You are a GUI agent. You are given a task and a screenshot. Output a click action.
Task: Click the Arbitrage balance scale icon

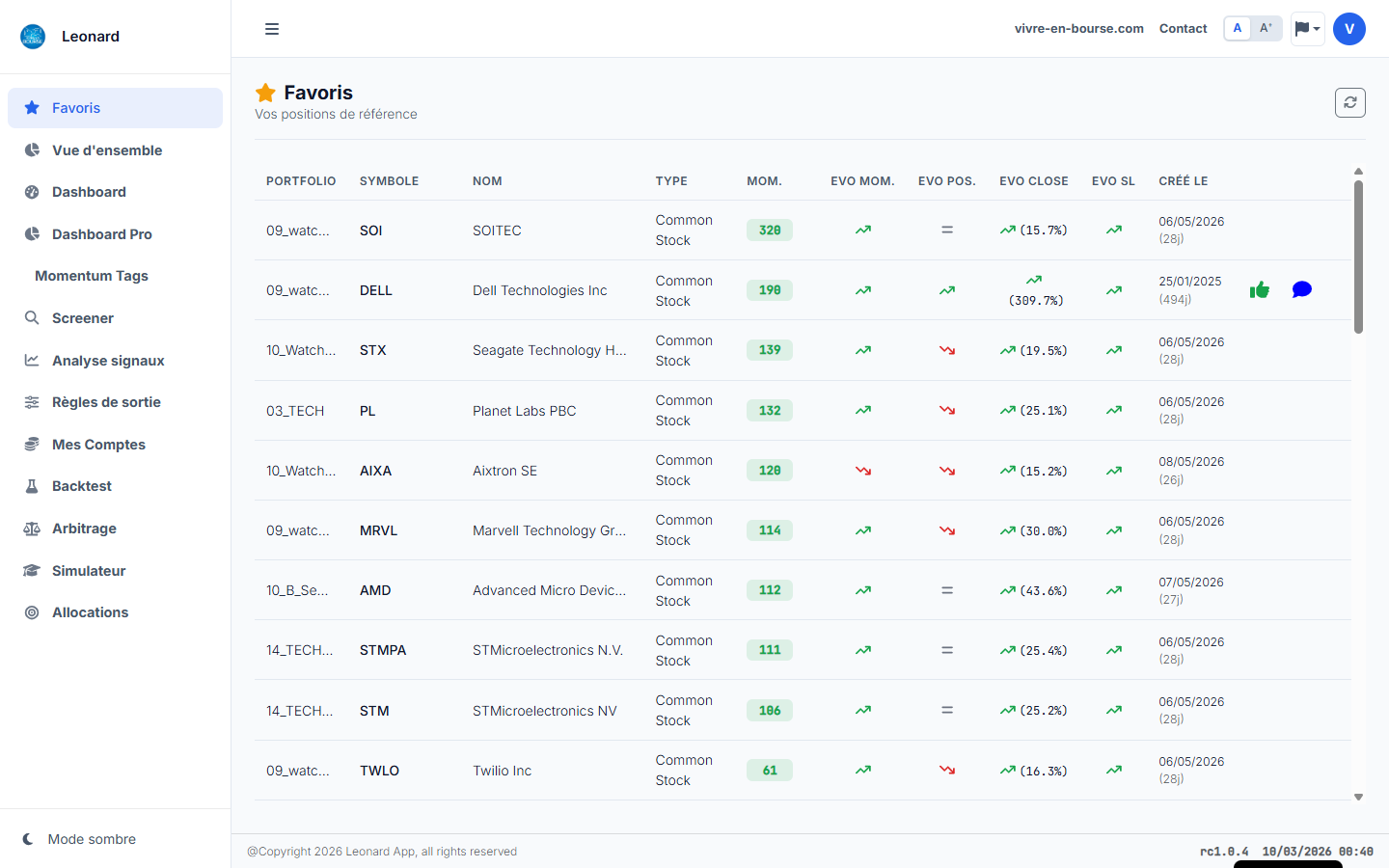pyautogui.click(x=32, y=529)
